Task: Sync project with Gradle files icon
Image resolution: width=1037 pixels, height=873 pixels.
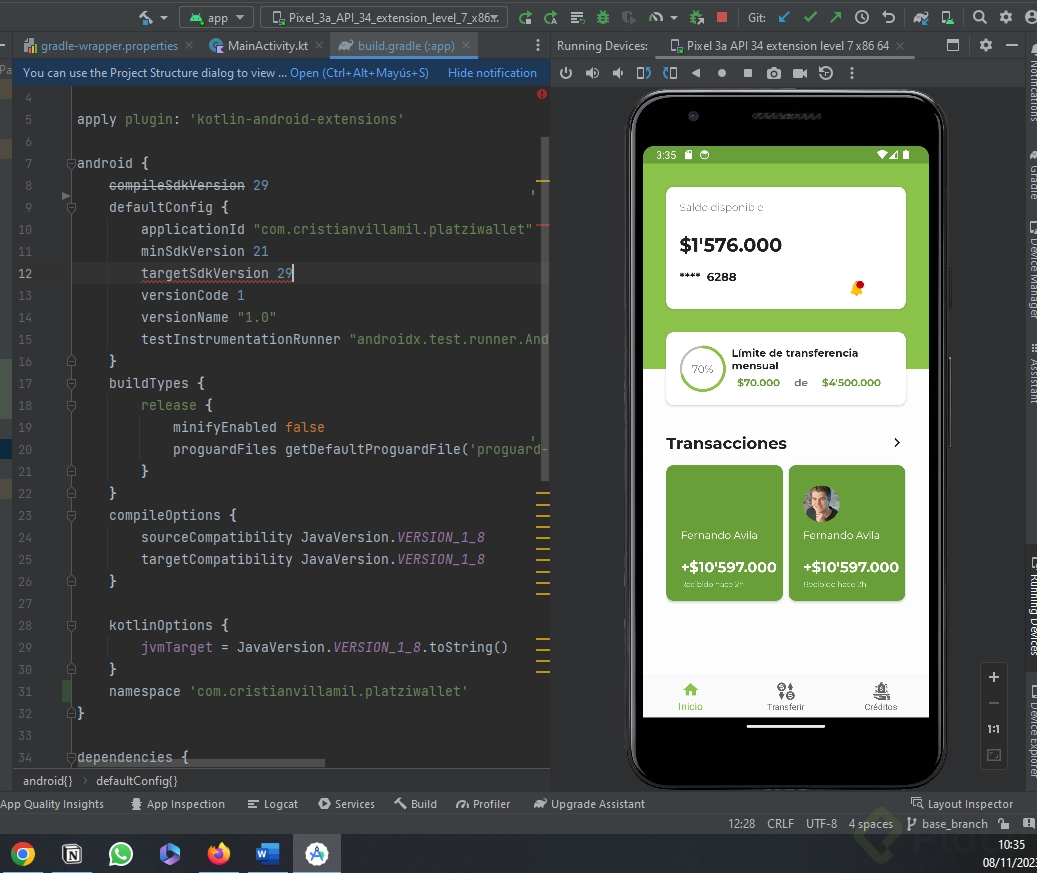Action: pyautogui.click(x=921, y=18)
